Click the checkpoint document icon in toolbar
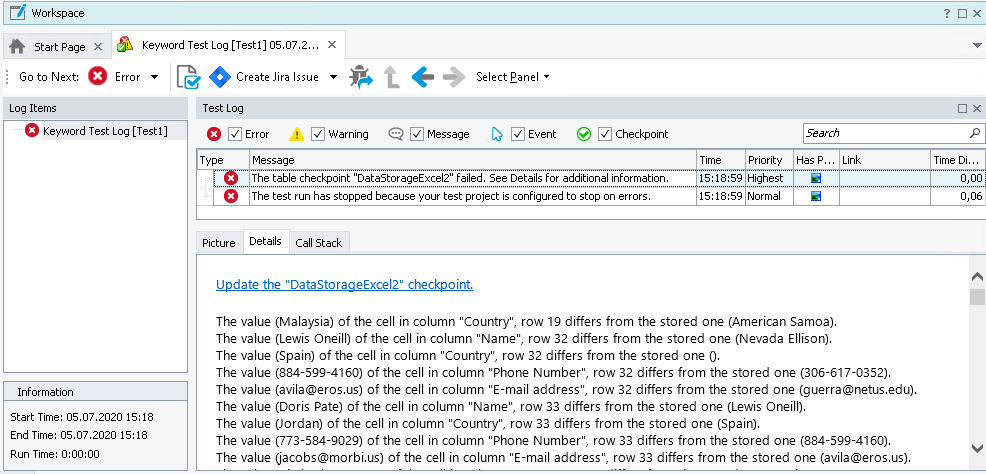 point(187,77)
